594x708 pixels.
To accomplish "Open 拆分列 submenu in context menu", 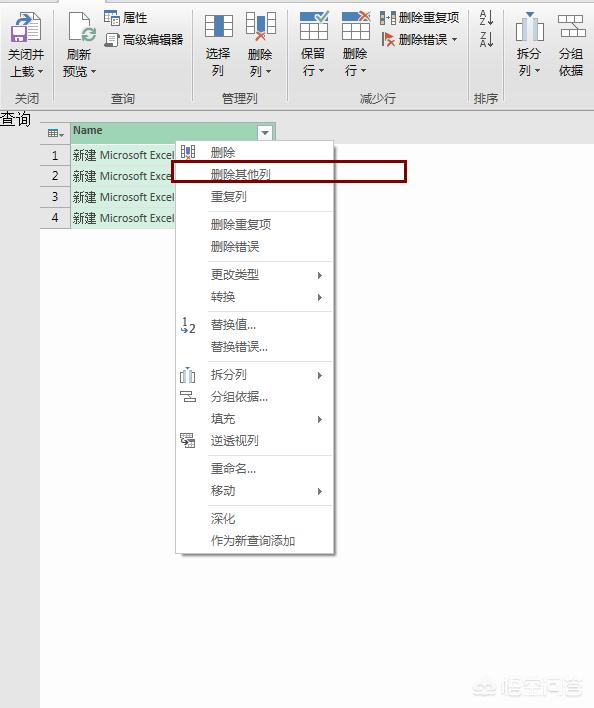I will tap(255, 375).
